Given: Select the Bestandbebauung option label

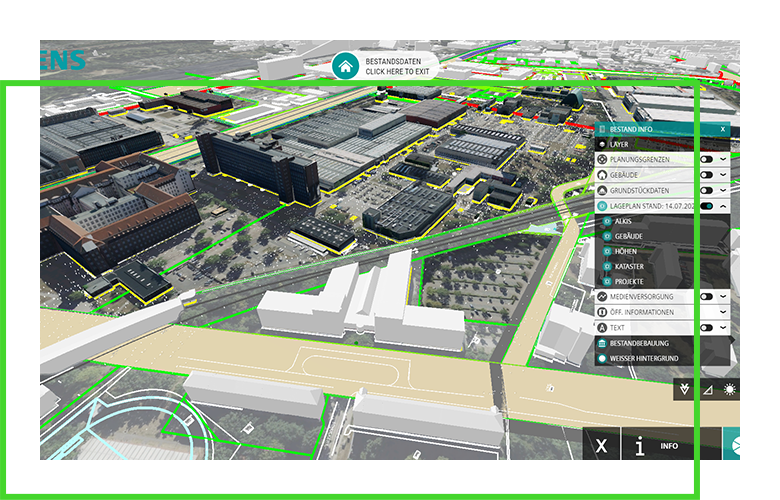Looking at the screenshot, I should coord(639,343).
